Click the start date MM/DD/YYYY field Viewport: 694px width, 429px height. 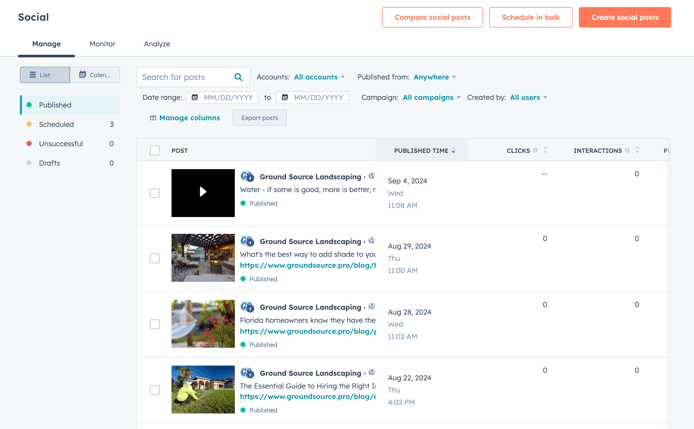[x=223, y=97]
